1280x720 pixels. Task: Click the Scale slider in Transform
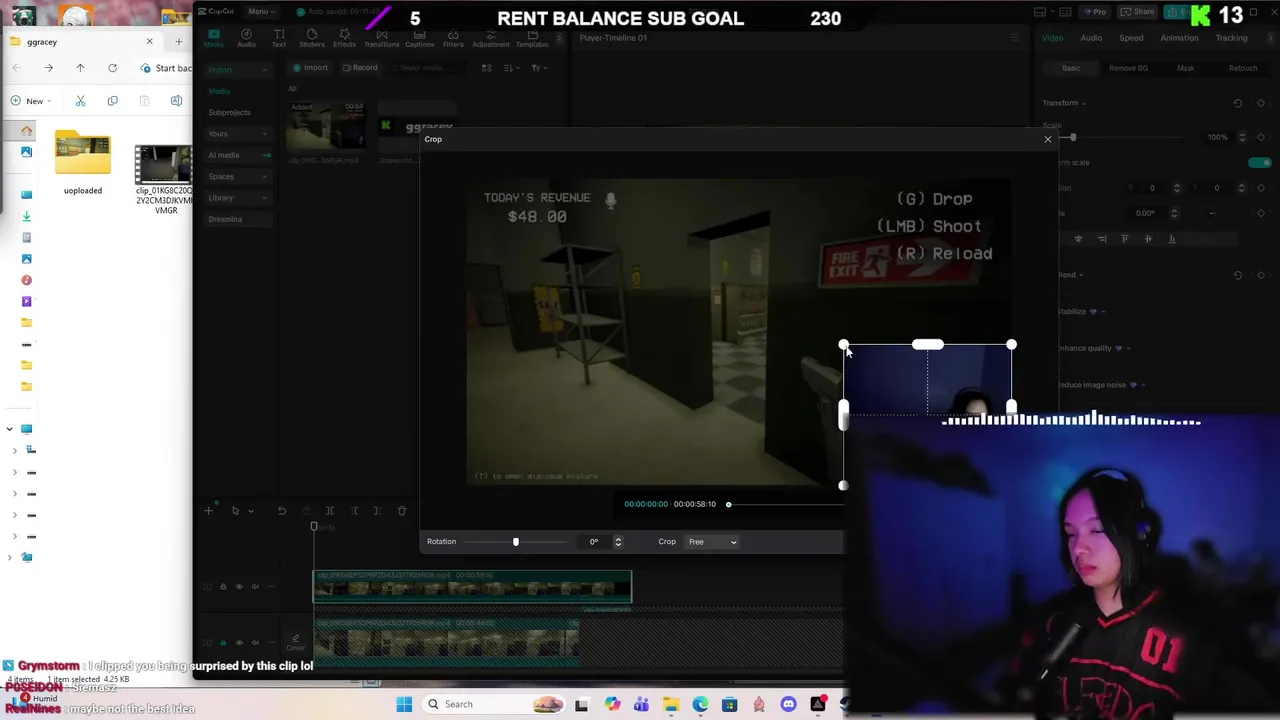pyautogui.click(x=1073, y=137)
